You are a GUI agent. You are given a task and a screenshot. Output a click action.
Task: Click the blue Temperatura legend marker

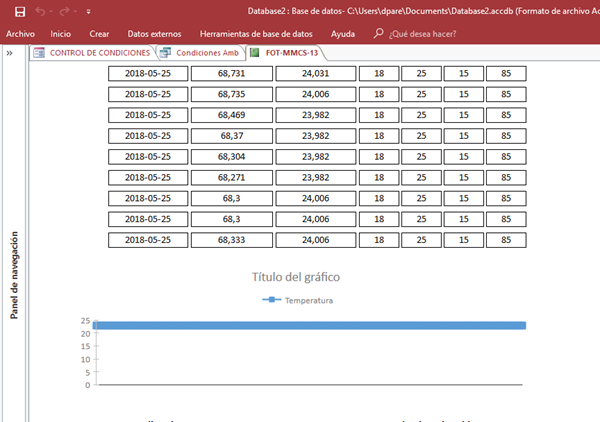(272, 300)
